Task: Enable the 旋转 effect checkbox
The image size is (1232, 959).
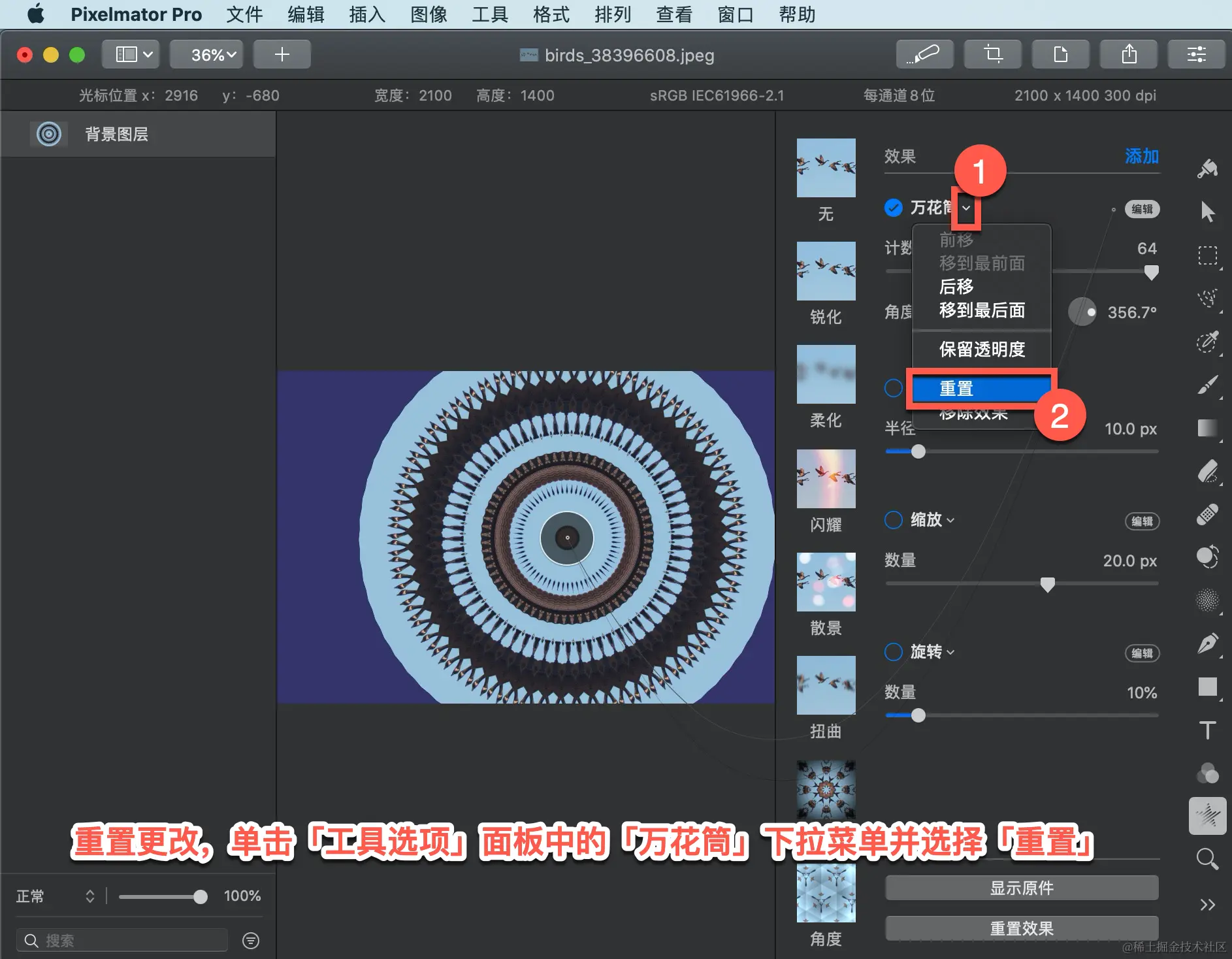Action: point(894,652)
